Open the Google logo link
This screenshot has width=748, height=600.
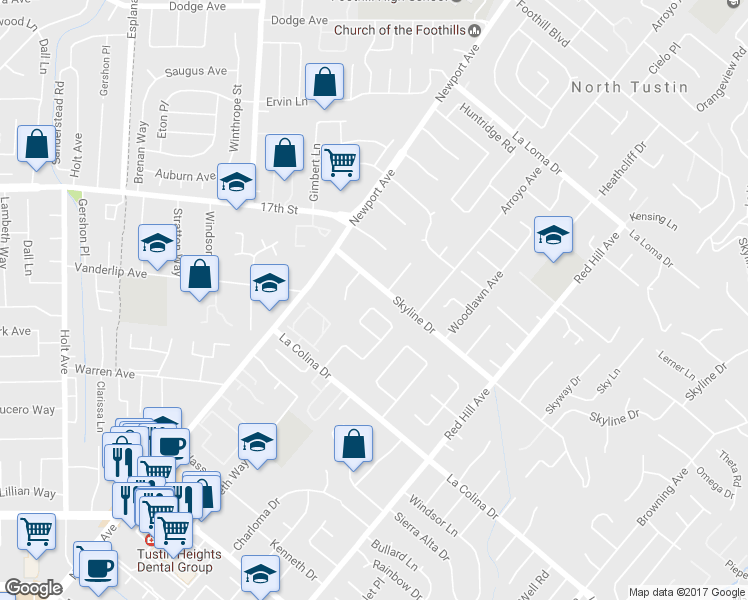pyautogui.click(x=33, y=588)
